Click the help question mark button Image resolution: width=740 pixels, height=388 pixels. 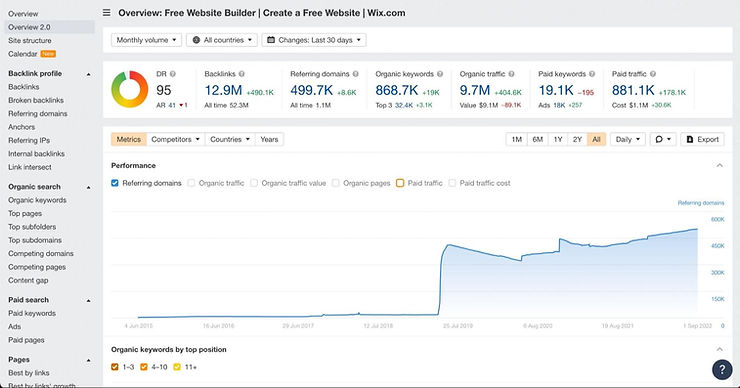pyautogui.click(x=722, y=370)
